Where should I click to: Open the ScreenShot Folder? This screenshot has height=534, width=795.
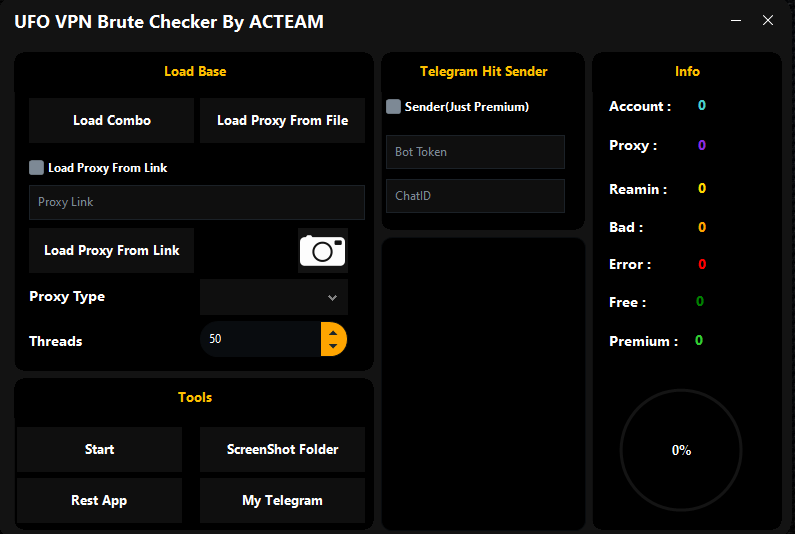[282, 449]
